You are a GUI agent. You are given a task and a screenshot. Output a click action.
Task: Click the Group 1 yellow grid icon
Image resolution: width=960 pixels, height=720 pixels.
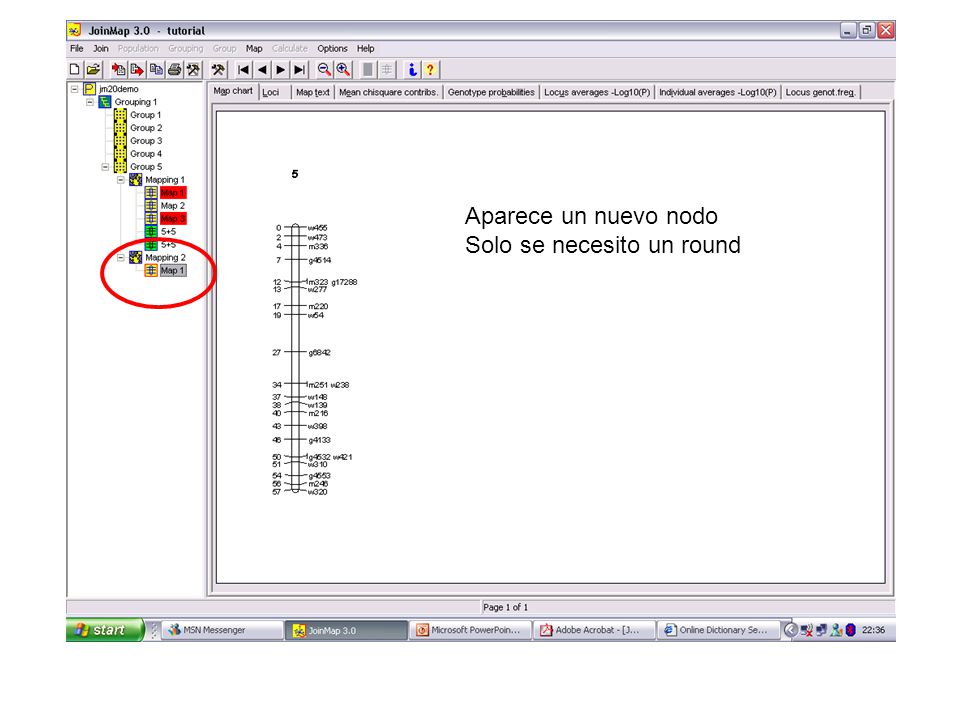121,114
